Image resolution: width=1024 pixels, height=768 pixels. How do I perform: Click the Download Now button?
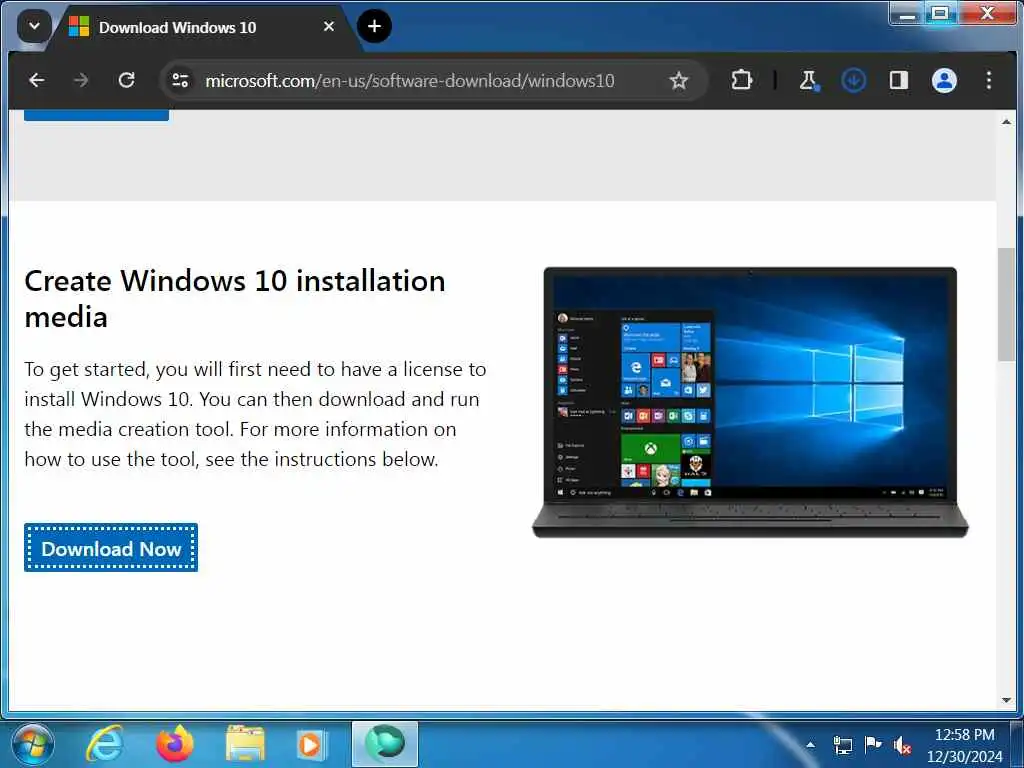(111, 548)
